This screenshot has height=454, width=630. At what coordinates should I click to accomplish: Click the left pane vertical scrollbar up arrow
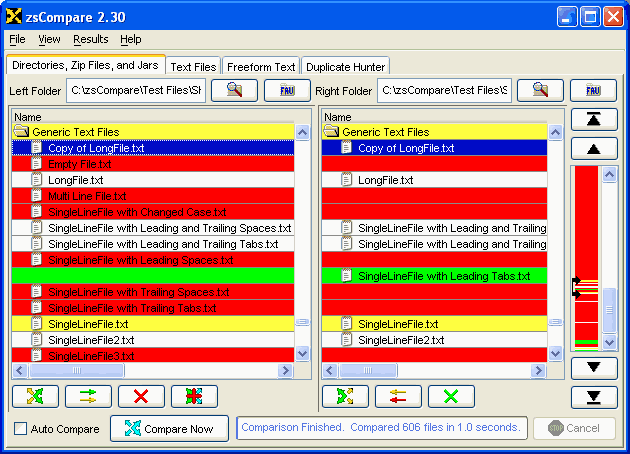point(303,132)
